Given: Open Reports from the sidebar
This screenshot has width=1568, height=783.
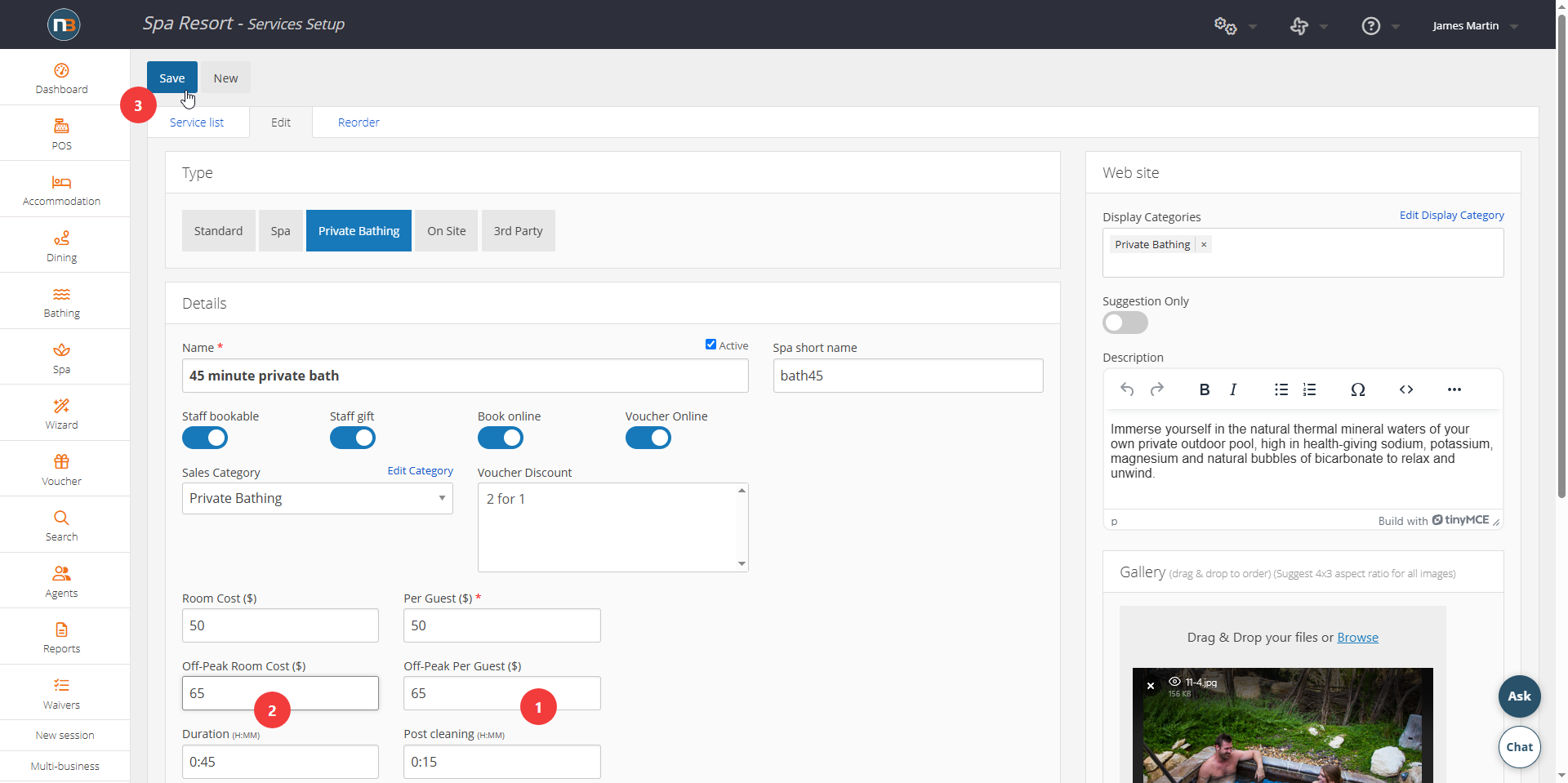Looking at the screenshot, I should coord(62,638).
